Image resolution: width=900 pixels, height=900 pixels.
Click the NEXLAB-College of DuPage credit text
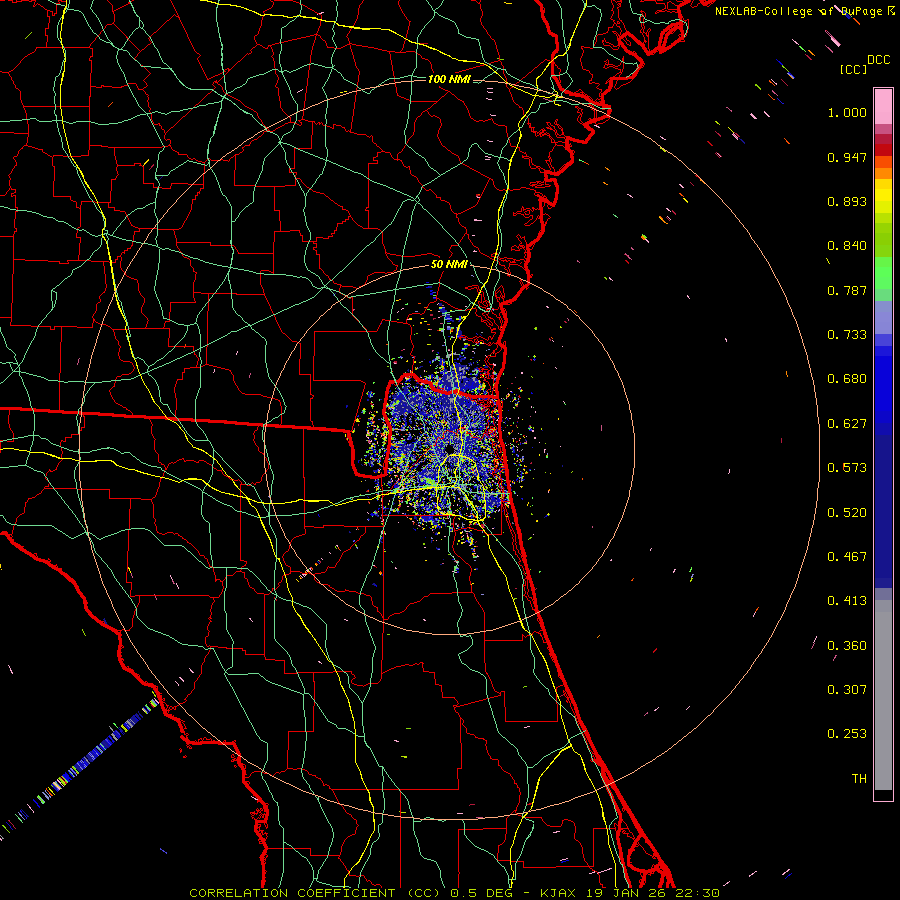805,11
